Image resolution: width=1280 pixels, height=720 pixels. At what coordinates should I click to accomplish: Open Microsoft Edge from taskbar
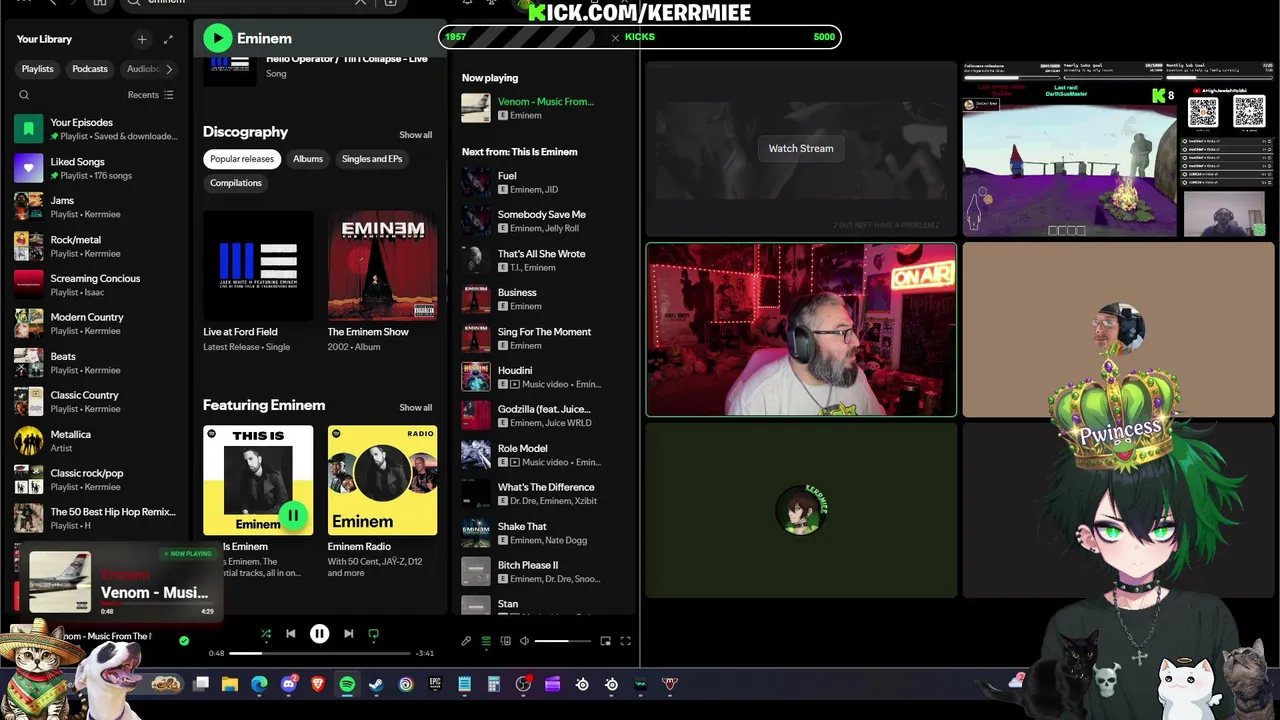259,684
